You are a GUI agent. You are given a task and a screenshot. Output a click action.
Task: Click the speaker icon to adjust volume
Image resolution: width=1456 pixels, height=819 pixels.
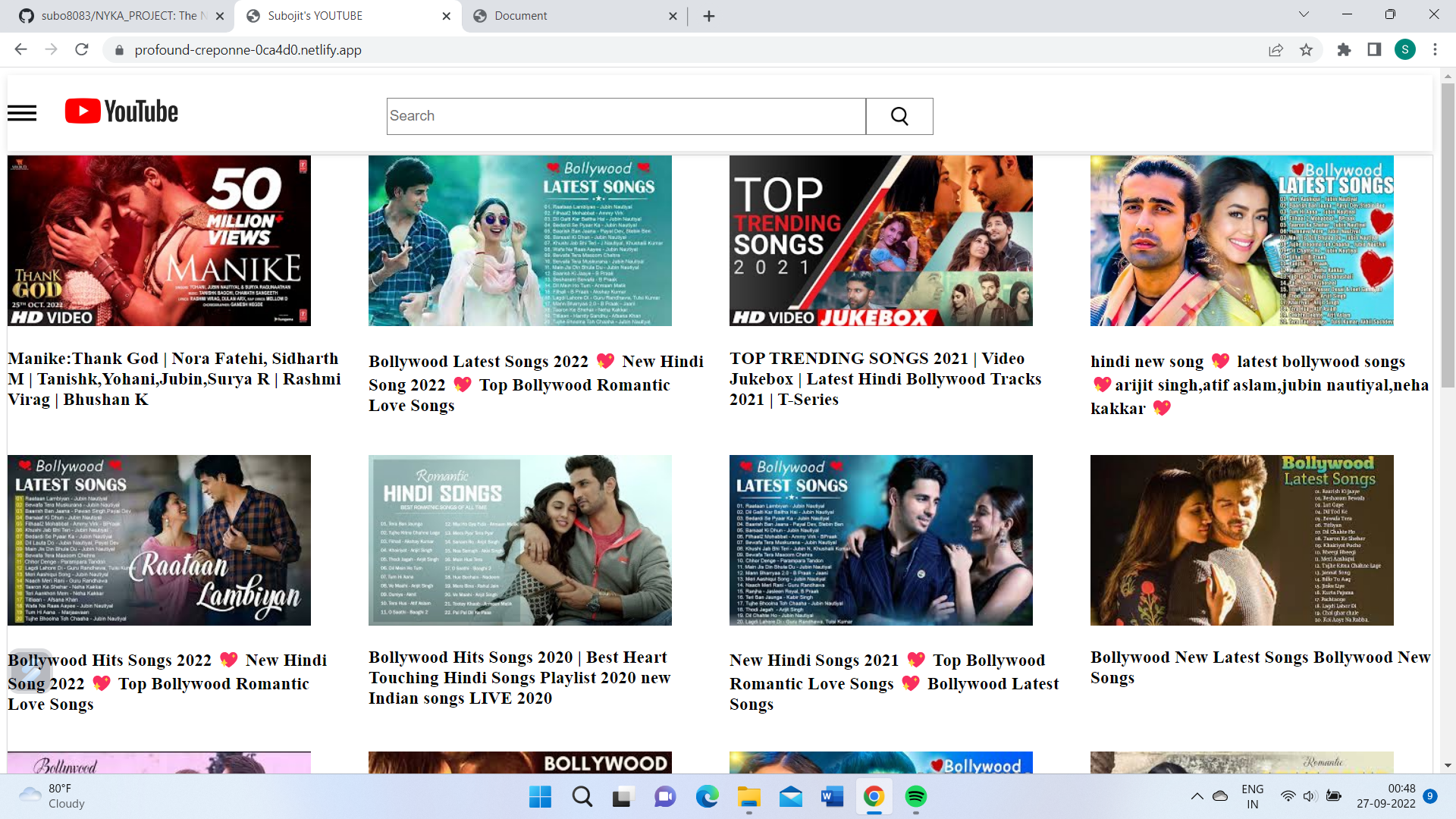(1310, 796)
